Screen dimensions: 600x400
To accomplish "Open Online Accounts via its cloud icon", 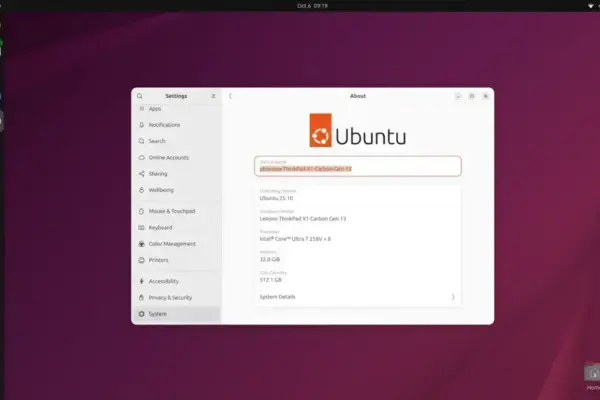I will [142, 157].
